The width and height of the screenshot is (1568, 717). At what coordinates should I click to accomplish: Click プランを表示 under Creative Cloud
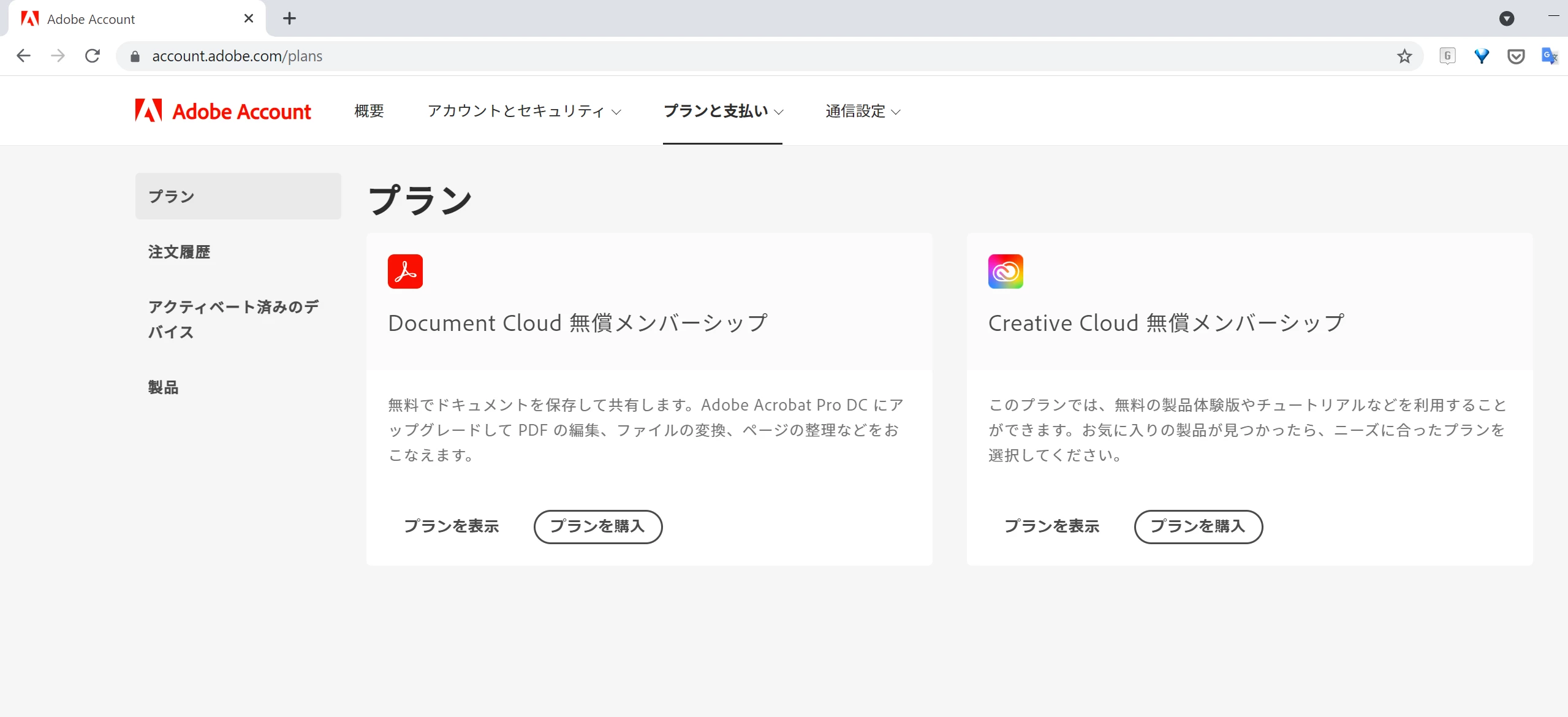[x=1051, y=526]
